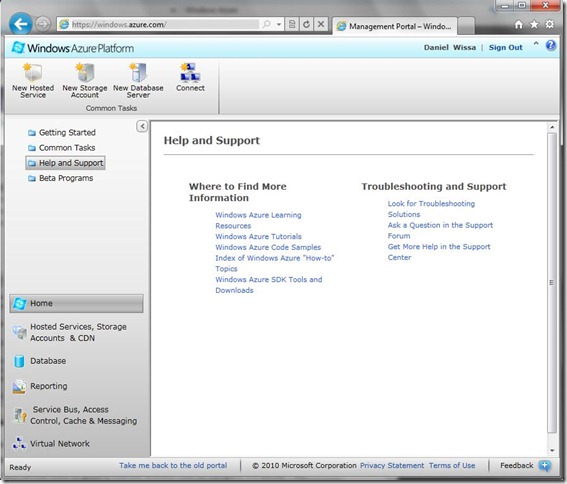
Task: Click the content scrollbar up arrow
Action: tap(552, 127)
